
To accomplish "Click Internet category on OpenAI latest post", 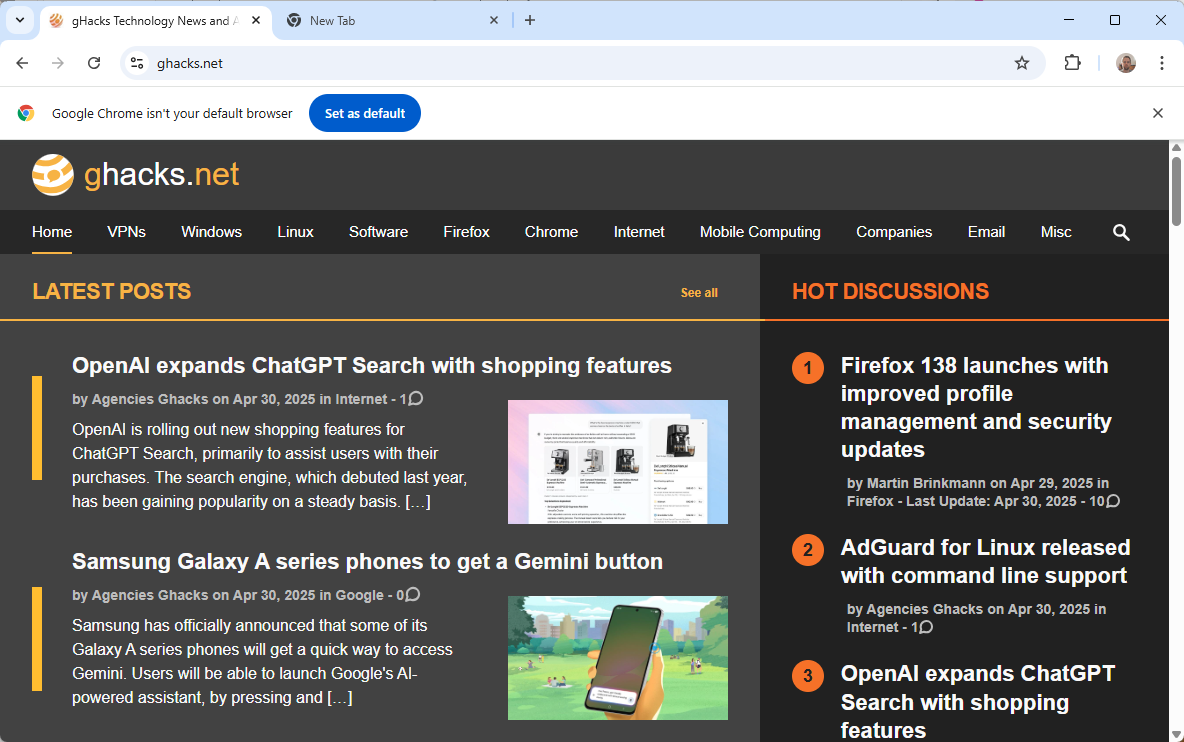I will [x=361, y=399].
